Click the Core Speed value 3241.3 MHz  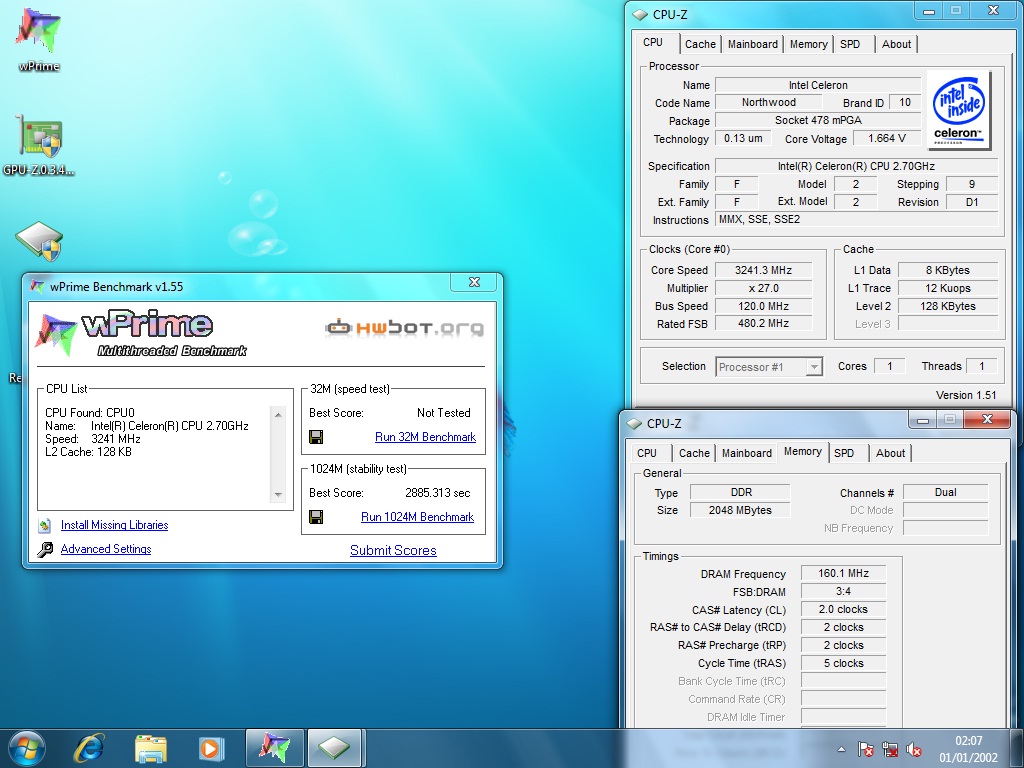point(763,270)
